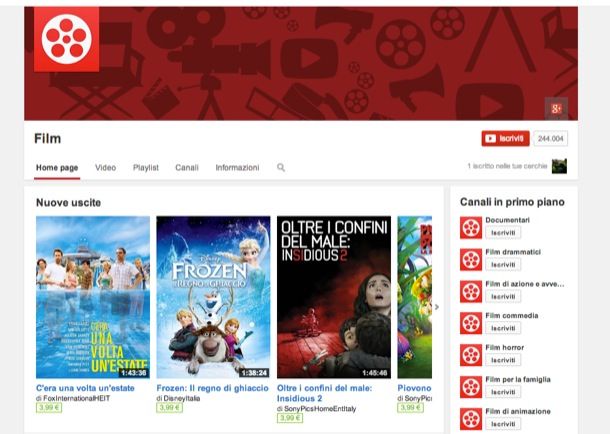610x434 pixels.
Task: Select the Home page tab
Action: point(57,168)
